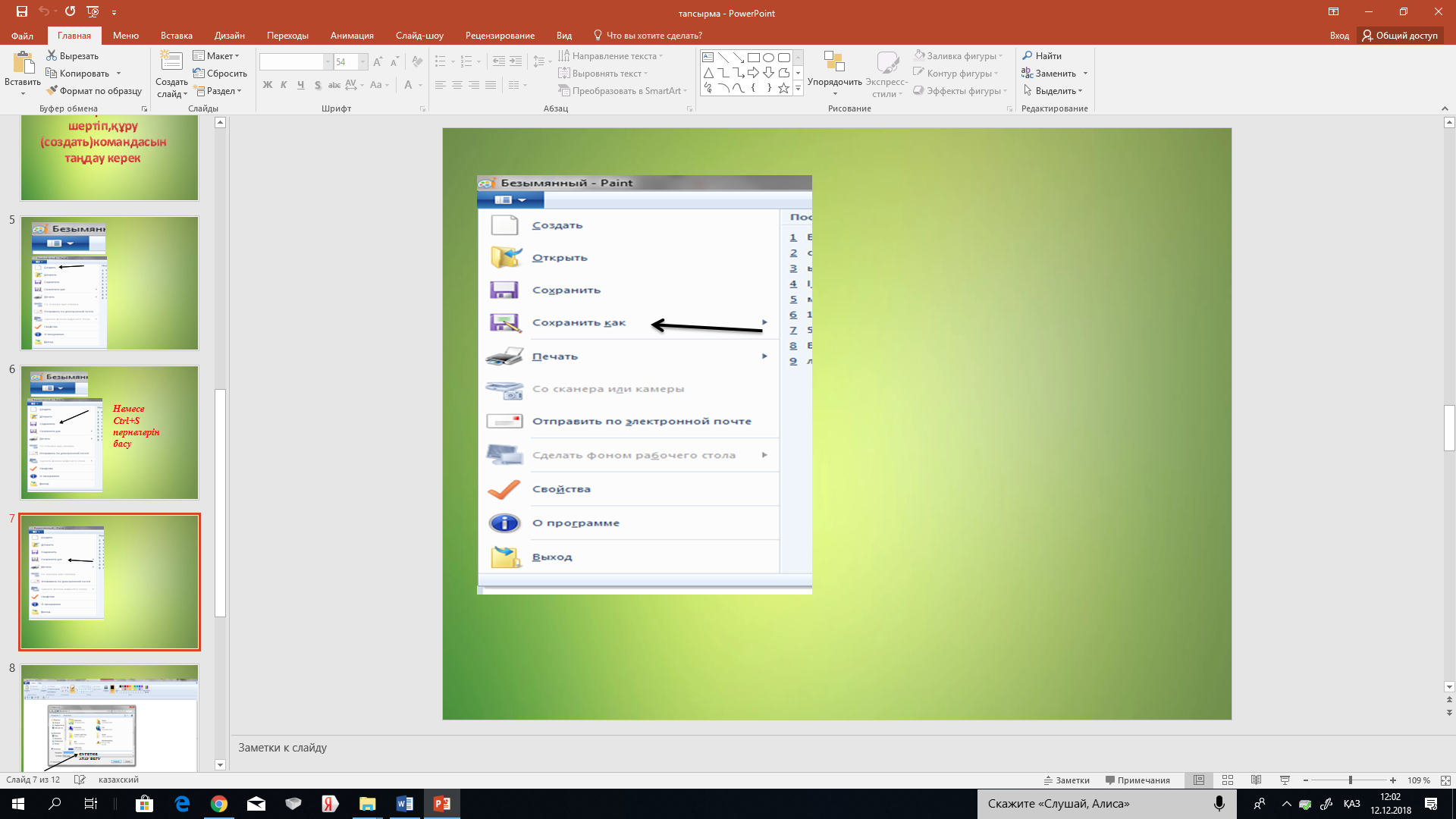
Task: Open the Animation (Анимация) ribbon tab
Action: [x=352, y=36]
